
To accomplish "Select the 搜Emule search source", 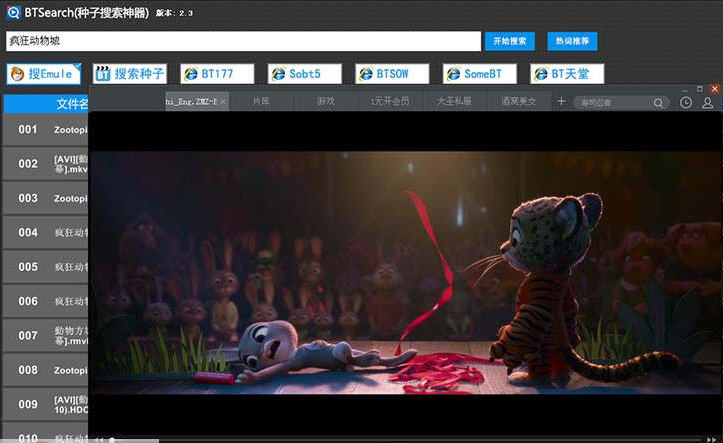I will tap(44, 74).
